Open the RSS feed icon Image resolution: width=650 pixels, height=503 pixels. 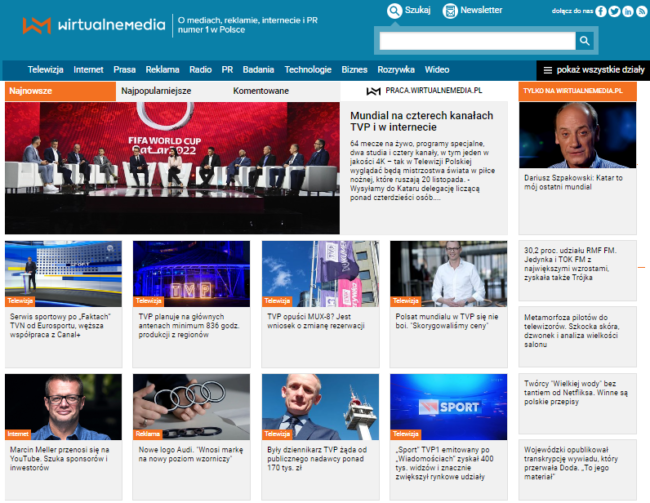[642, 11]
